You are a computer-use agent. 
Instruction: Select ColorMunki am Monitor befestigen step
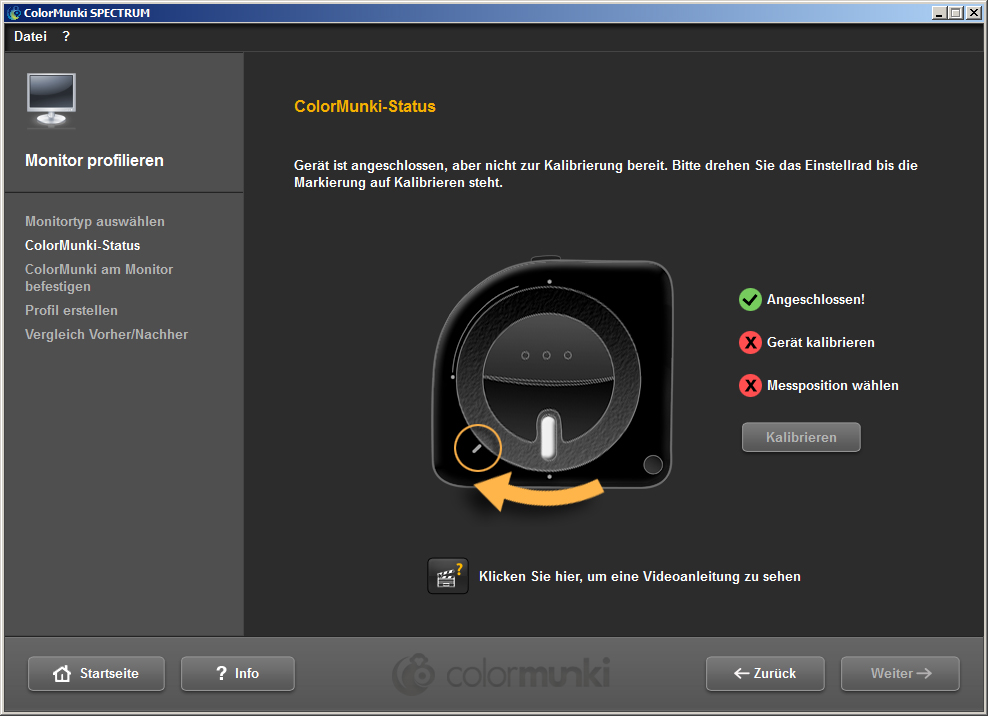[x=99, y=278]
